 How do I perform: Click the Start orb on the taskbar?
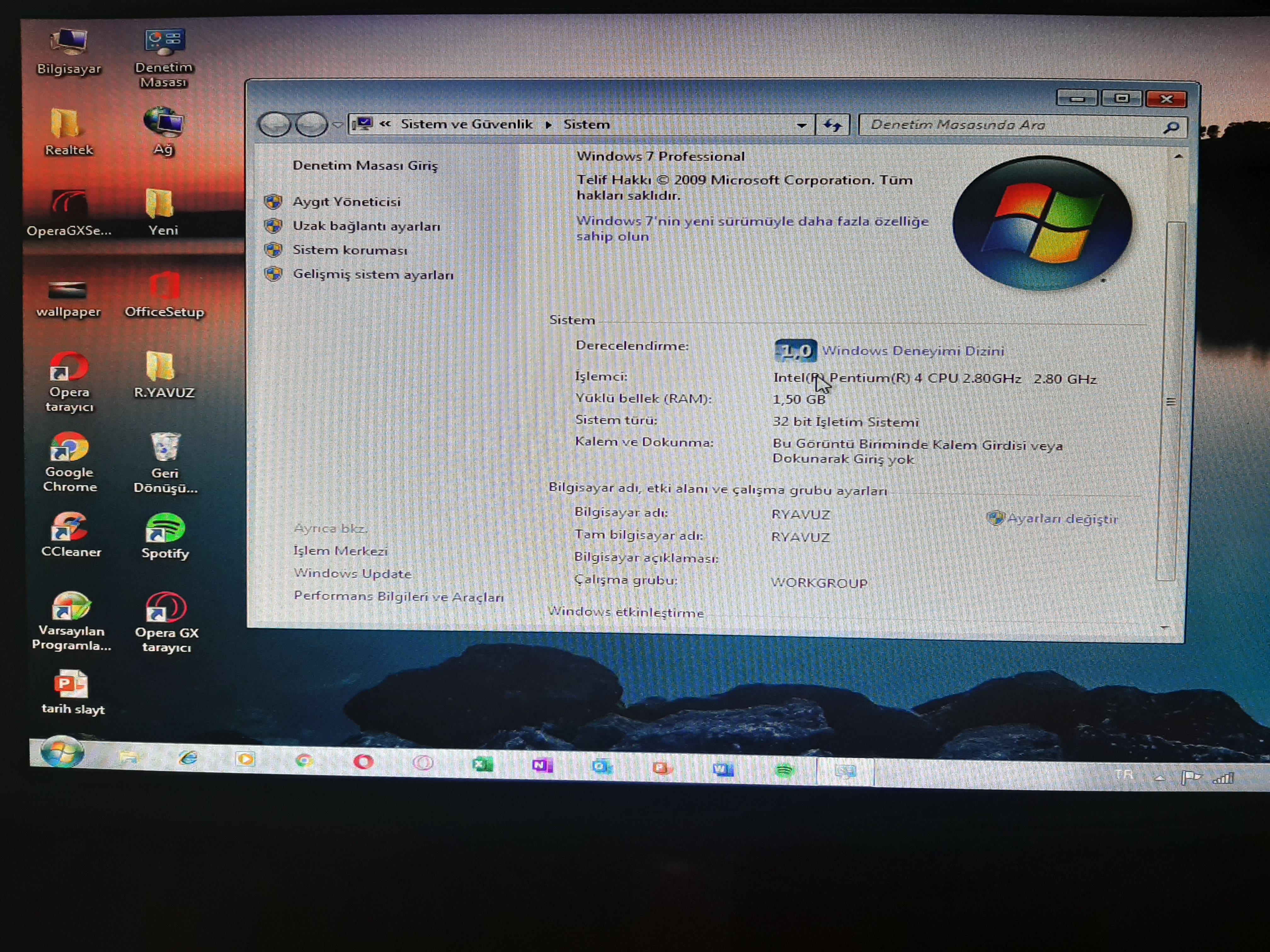coord(62,752)
